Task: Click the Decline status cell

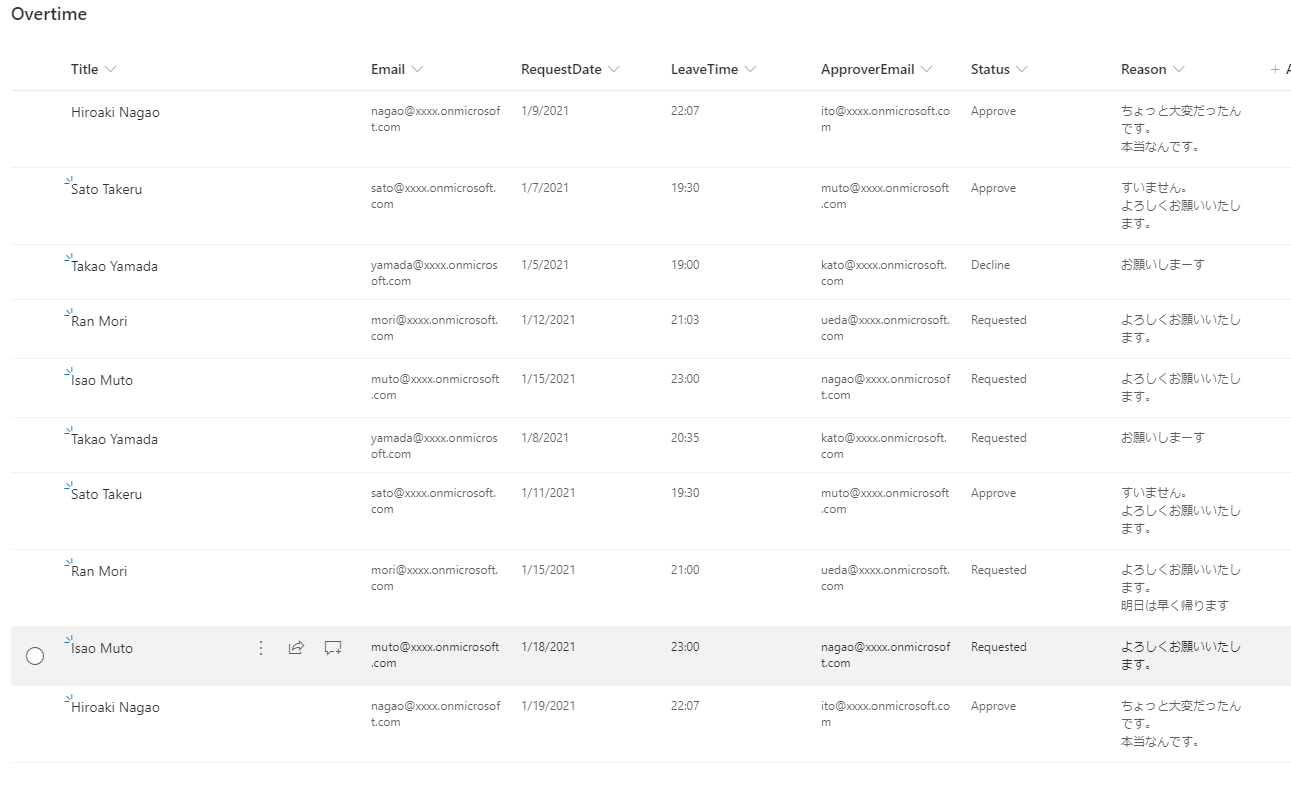Action: point(990,265)
